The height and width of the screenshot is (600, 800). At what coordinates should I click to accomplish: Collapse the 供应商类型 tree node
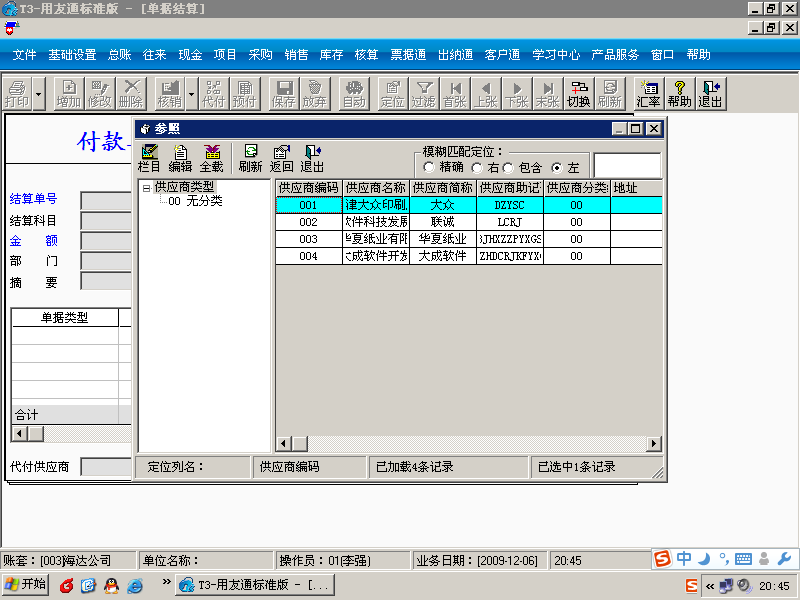click(146, 188)
